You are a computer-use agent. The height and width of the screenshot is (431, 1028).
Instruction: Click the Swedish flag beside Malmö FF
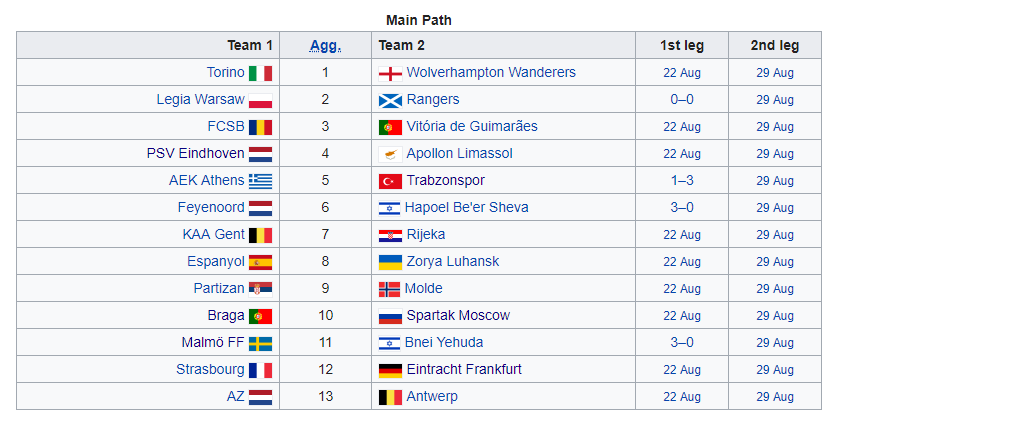pyautogui.click(x=260, y=343)
